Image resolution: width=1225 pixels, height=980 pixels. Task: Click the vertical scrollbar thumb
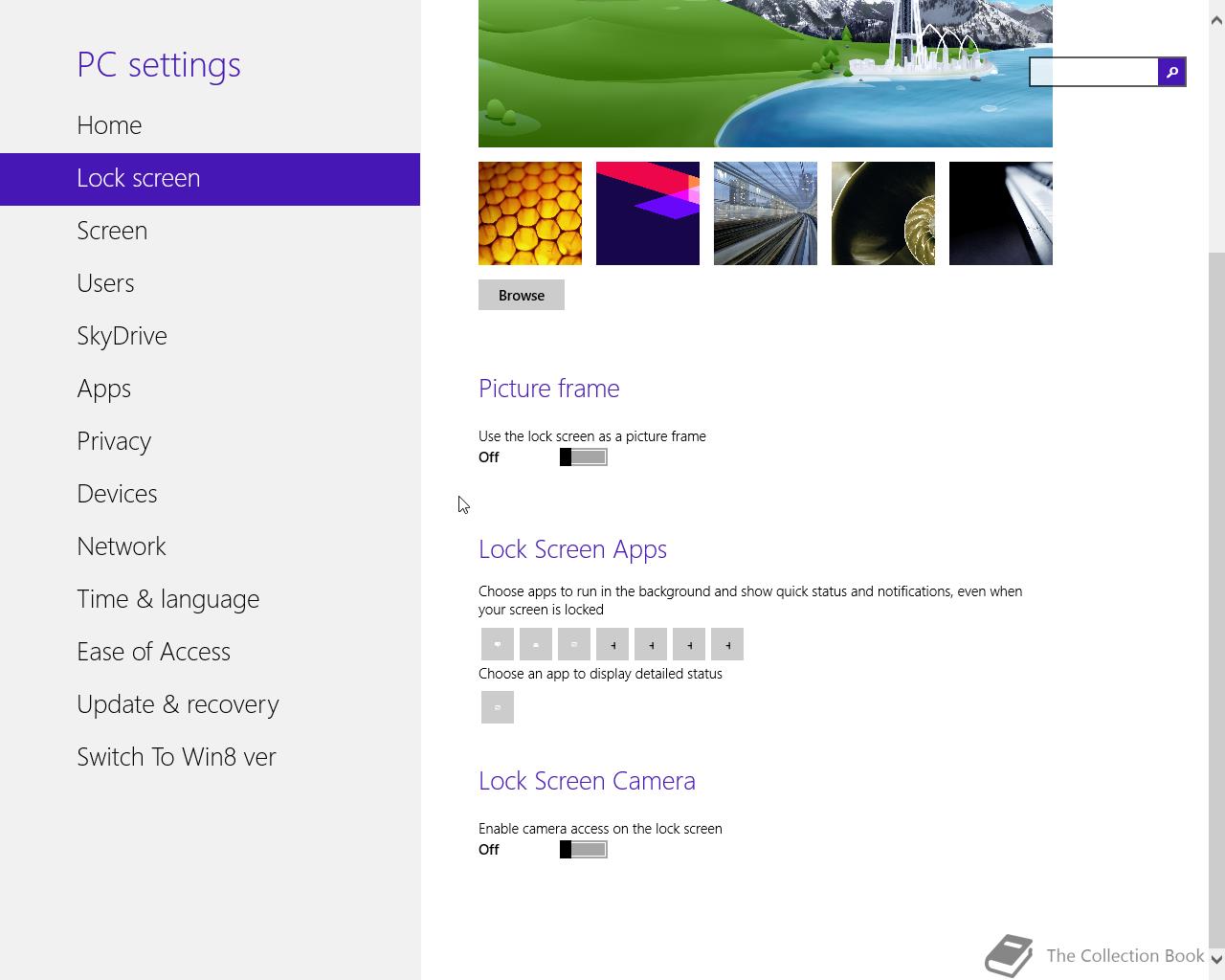[x=1216, y=598]
